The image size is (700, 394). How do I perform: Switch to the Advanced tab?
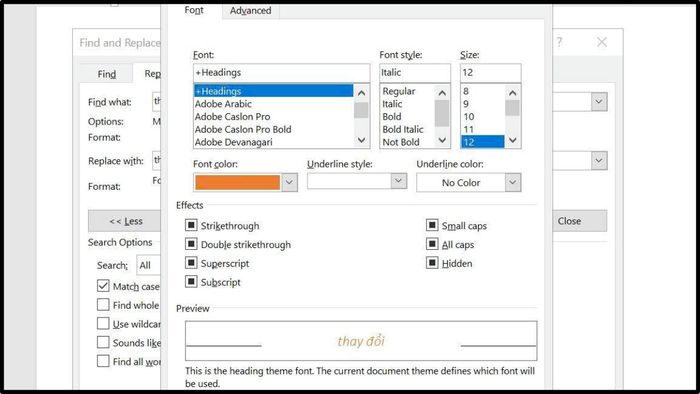[x=250, y=10]
